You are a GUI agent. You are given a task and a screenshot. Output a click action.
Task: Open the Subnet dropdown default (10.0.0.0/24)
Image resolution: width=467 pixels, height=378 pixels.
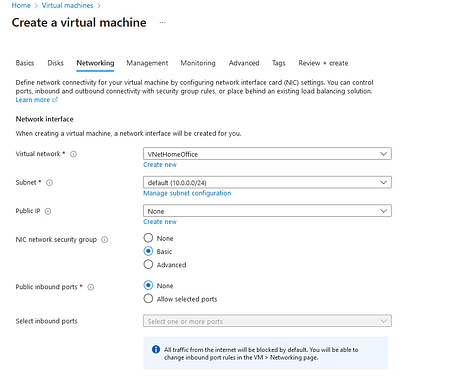tap(267, 182)
